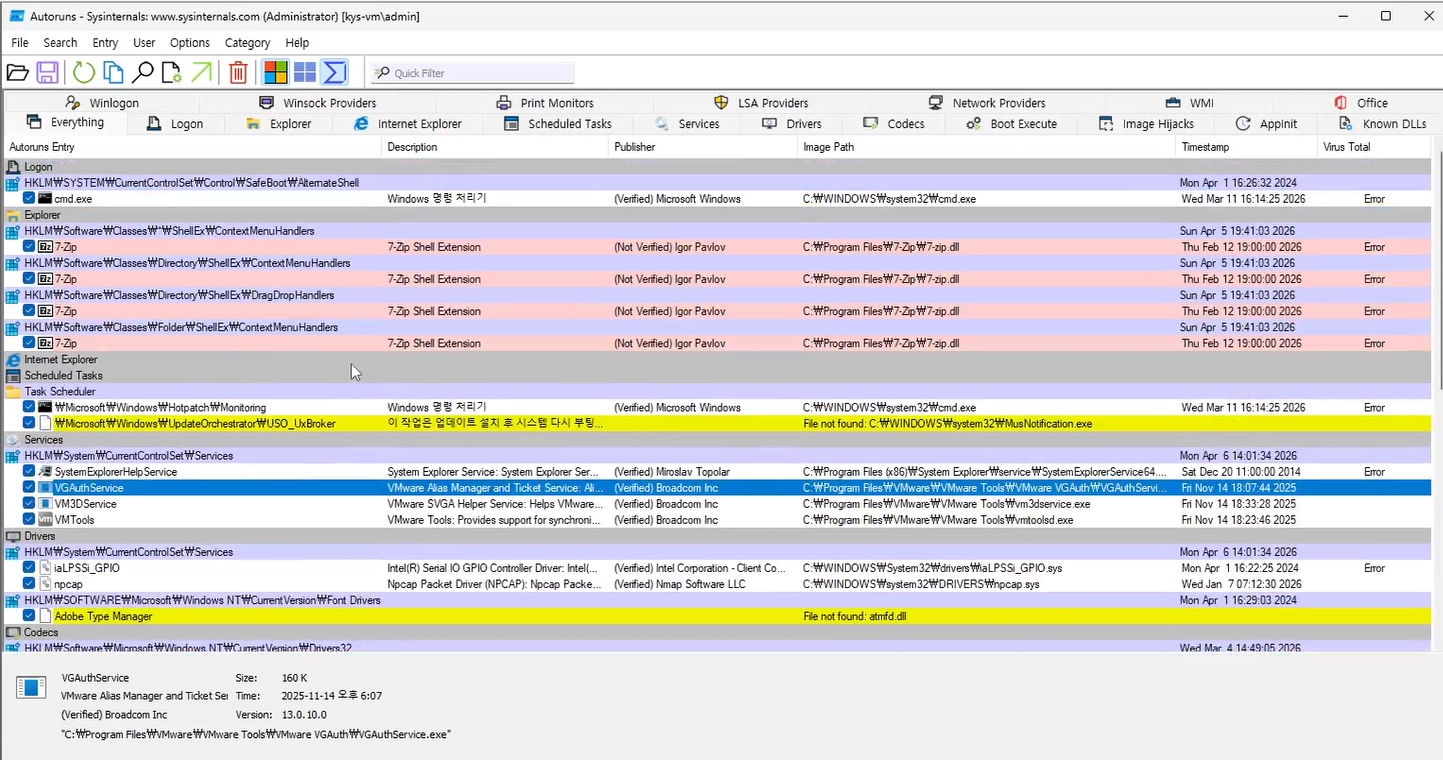Click the Find magnifier in the toolbar

143,72
